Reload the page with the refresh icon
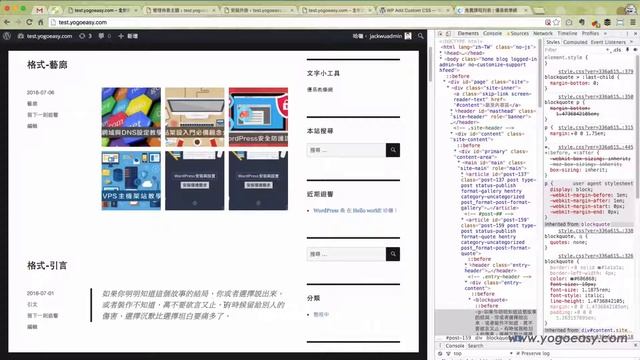The image size is (640, 360). tap(29, 22)
